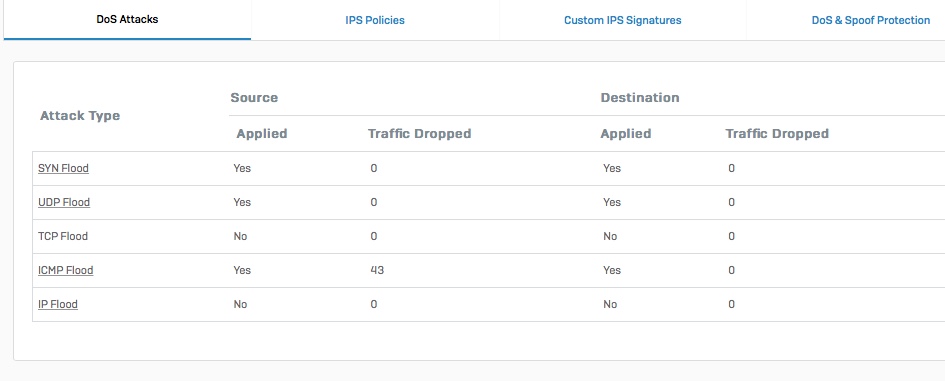
Task: Select ICMP Flood dropped count 43
Action: coord(377,270)
